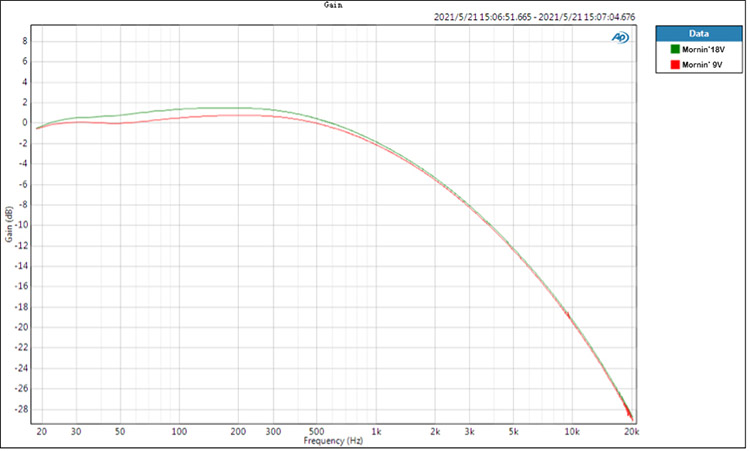Screen dimensions: 750x451
Task: Click the red Mornin' 9V color swatch
Action: pos(674,65)
